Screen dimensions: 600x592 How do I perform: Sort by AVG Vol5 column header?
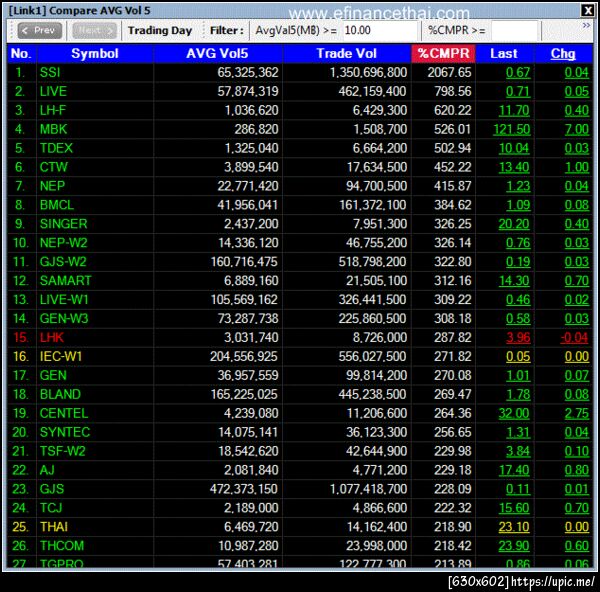tap(217, 54)
